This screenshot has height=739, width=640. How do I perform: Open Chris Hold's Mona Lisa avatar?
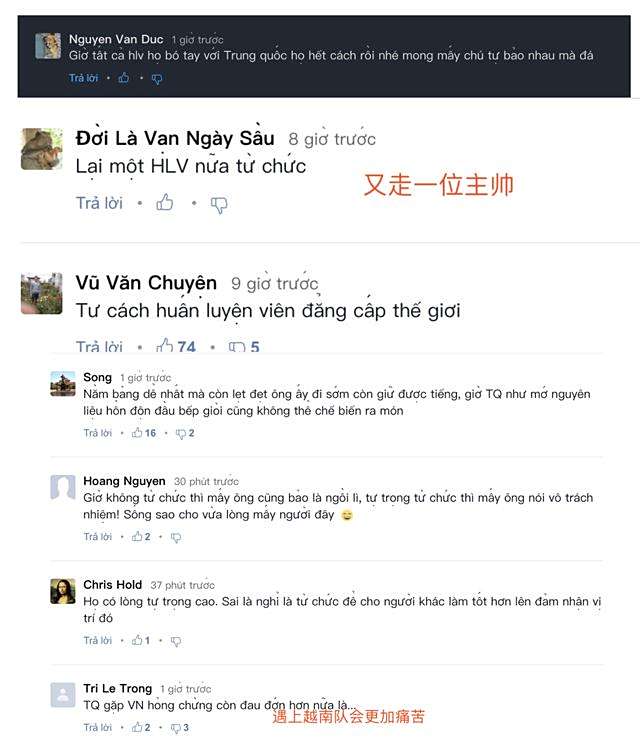pyautogui.click(x=63, y=591)
